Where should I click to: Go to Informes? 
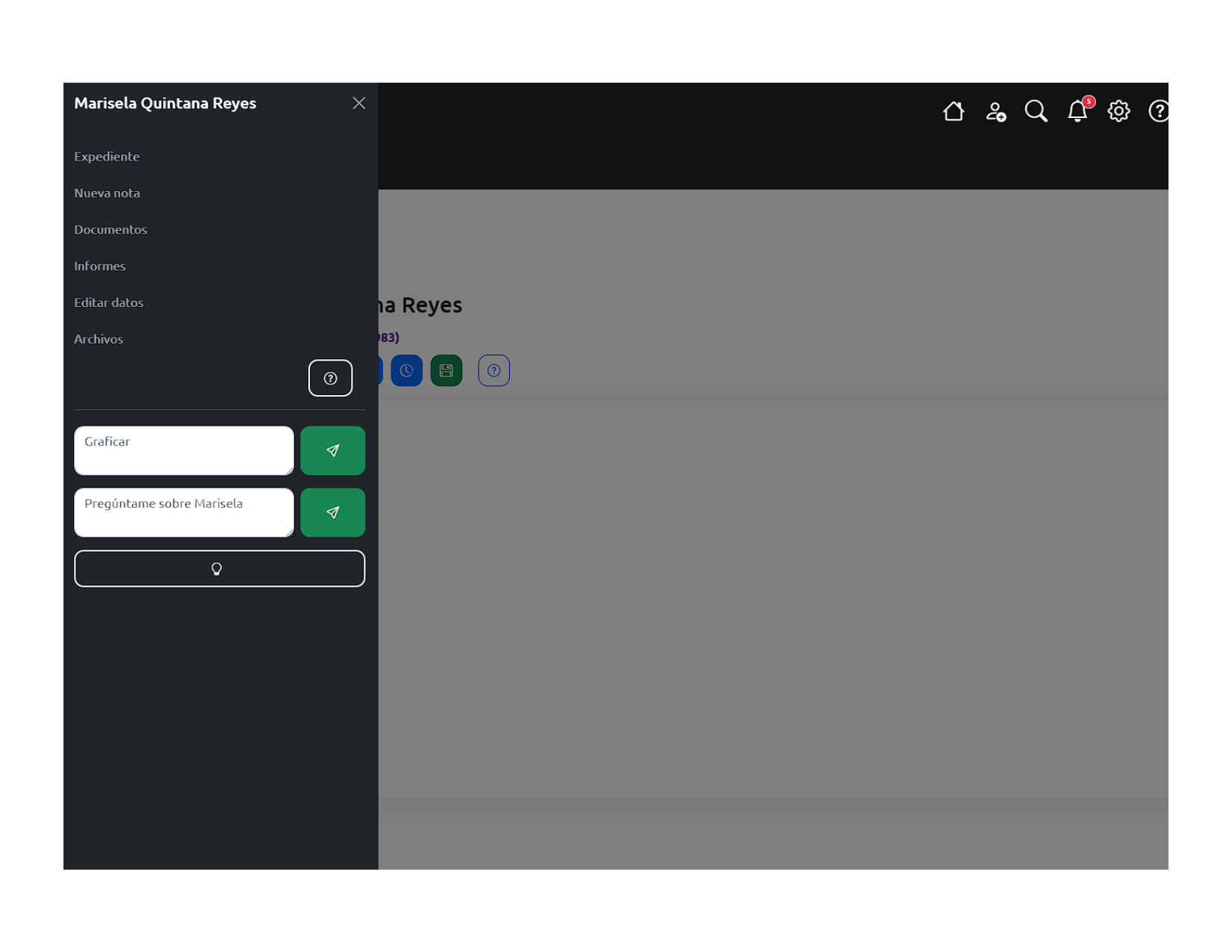[99, 266]
